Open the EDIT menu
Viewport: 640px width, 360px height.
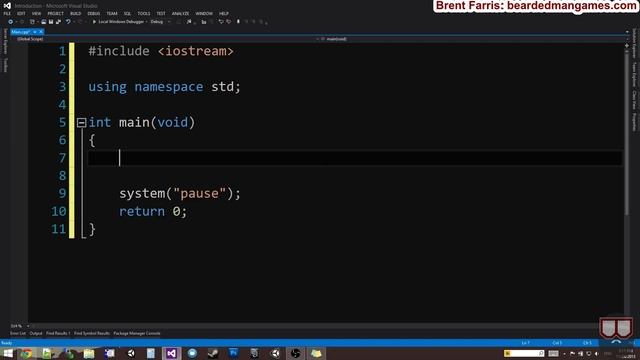pos(21,13)
